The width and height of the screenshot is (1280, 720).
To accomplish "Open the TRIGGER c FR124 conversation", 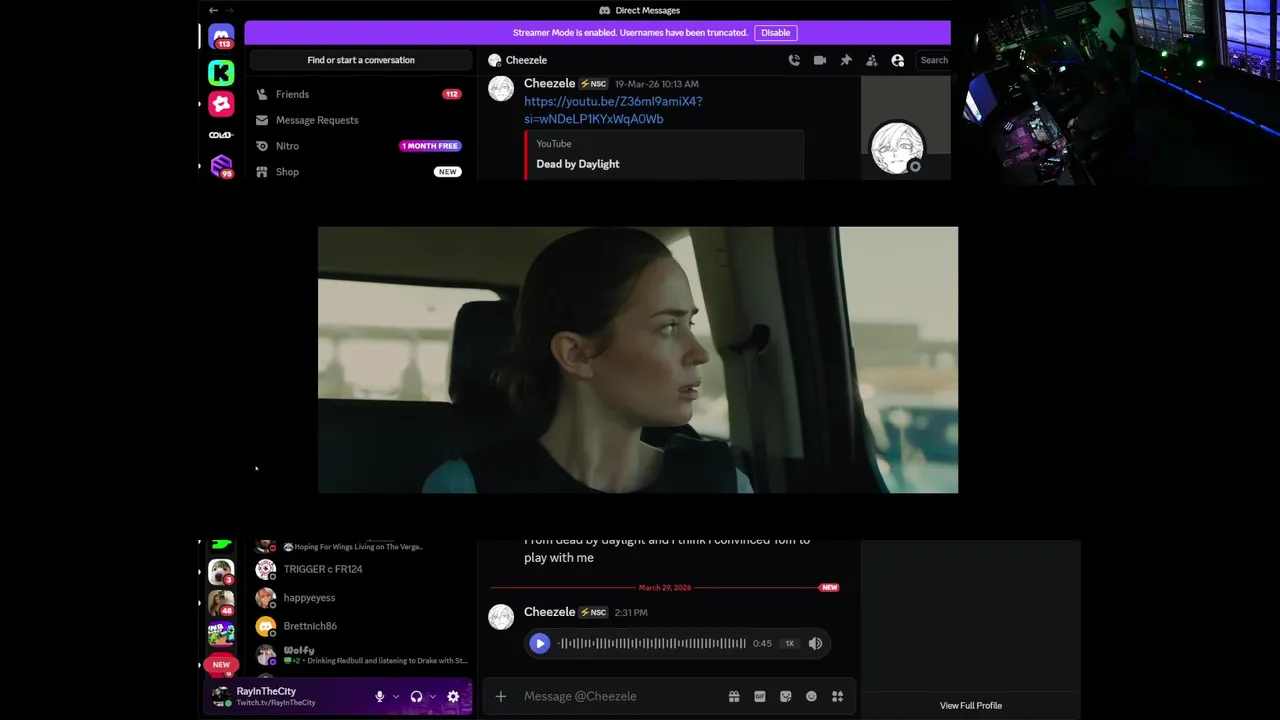I will coord(360,569).
